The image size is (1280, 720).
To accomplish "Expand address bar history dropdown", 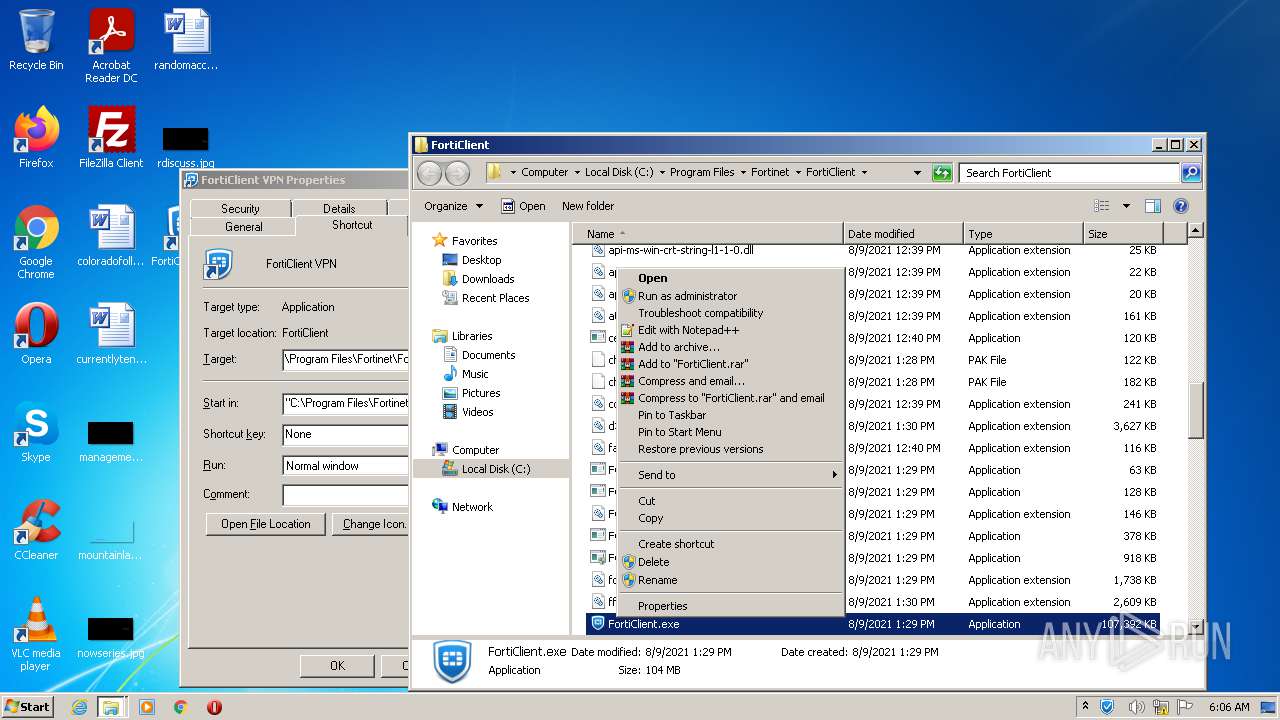I will pos(917,172).
